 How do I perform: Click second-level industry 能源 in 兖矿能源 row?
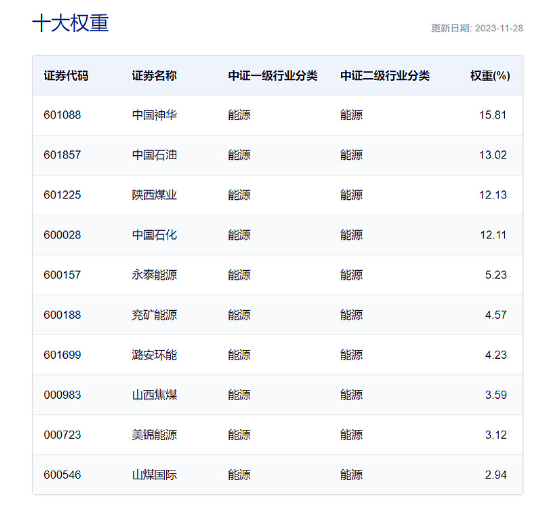coord(351,315)
